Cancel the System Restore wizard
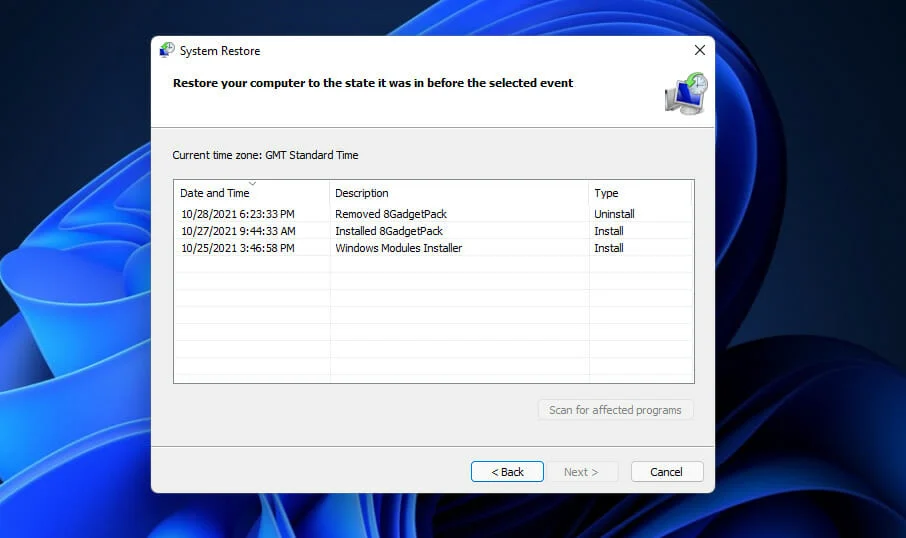Image resolution: width=906 pixels, height=538 pixels. pyautogui.click(x=667, y=472)
